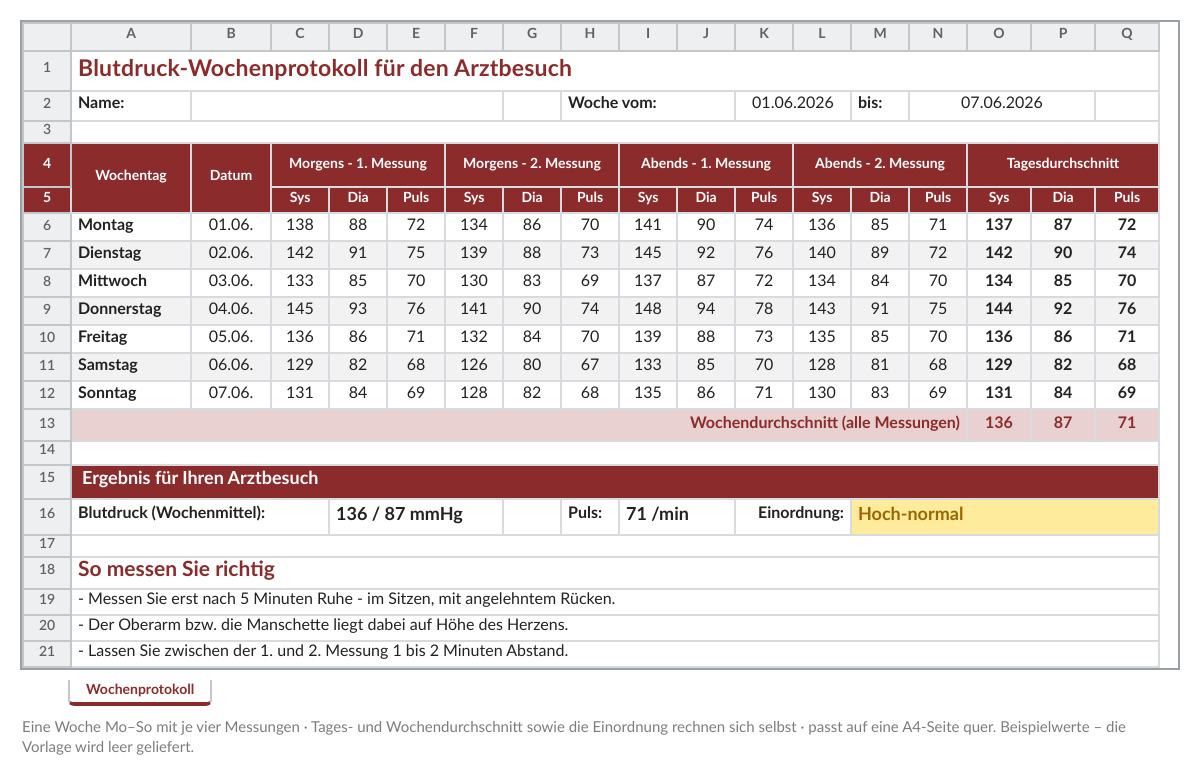
Task: Select Sonntag evening second Puls value 69
Action: click(x=938, y=393)
